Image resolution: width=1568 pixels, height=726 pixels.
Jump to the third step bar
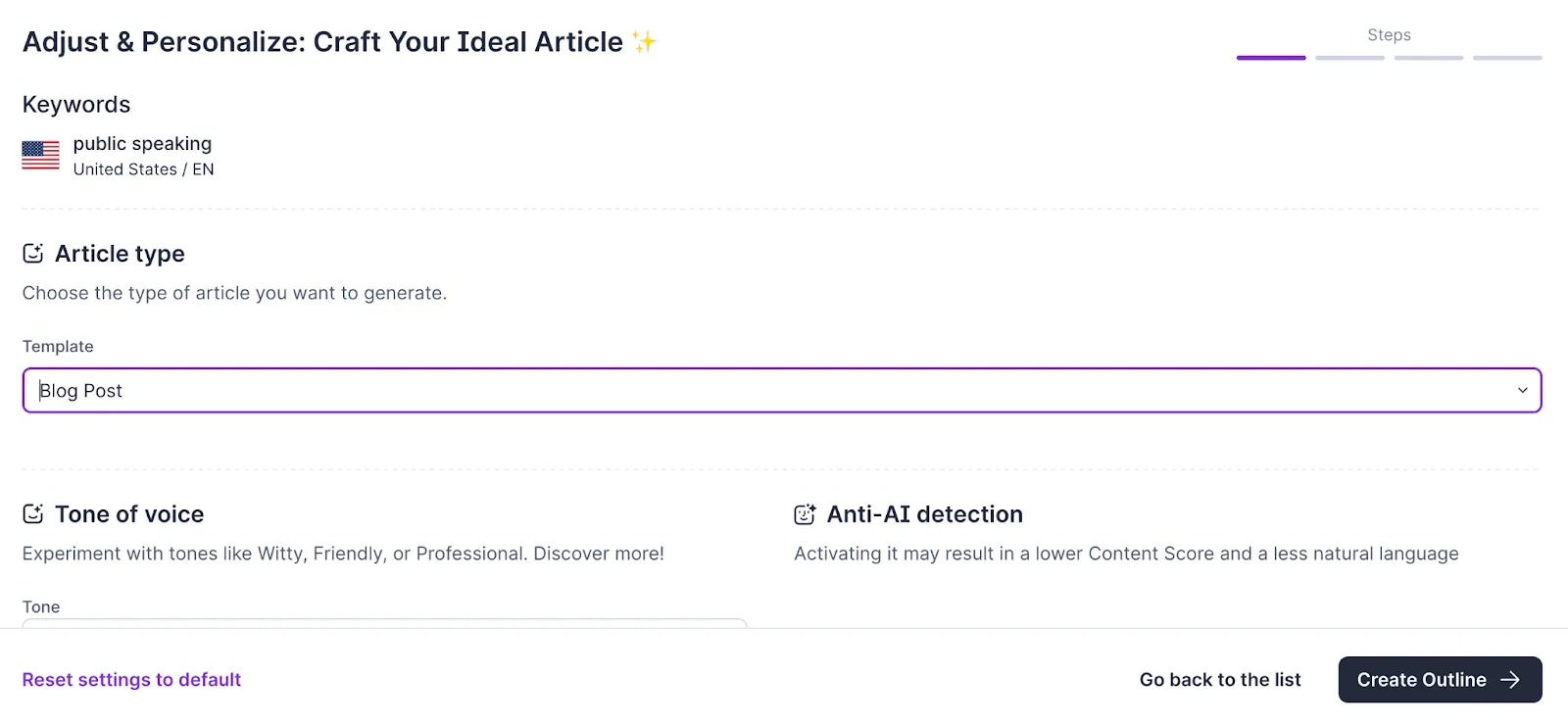(x=1428, y=58)
